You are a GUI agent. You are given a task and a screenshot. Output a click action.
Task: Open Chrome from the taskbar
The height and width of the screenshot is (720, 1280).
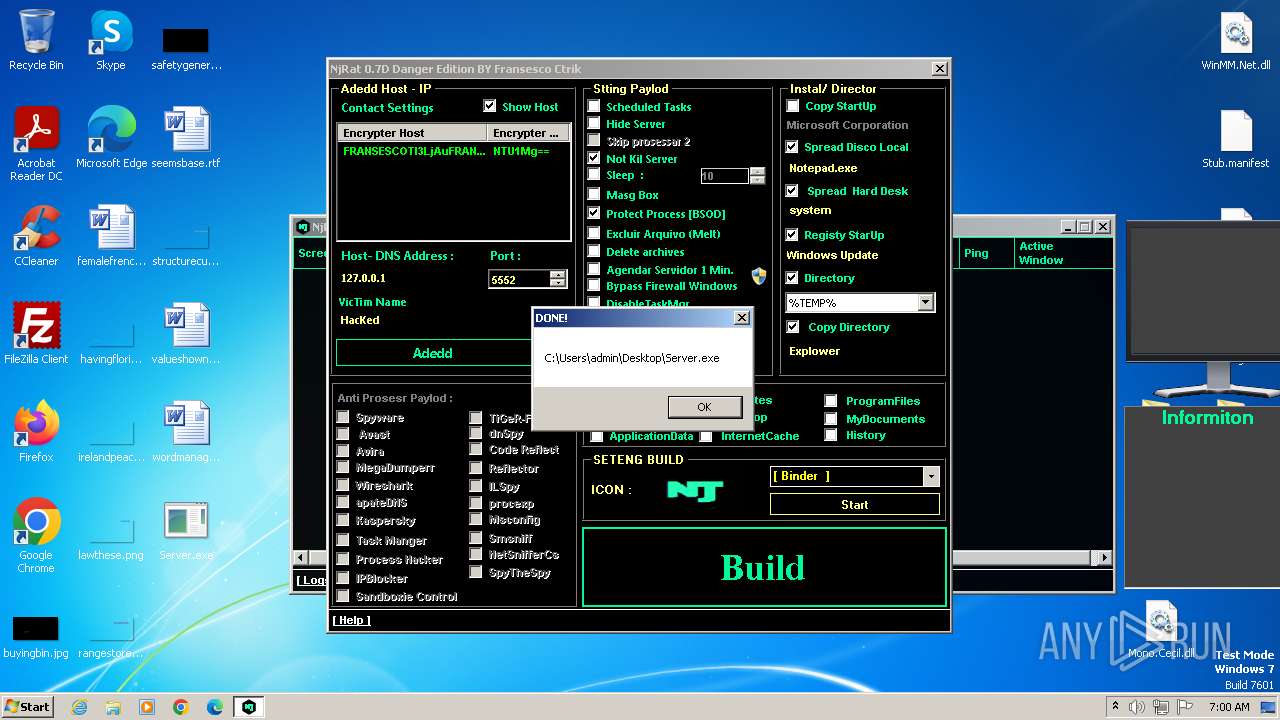(x=181, y=707)
